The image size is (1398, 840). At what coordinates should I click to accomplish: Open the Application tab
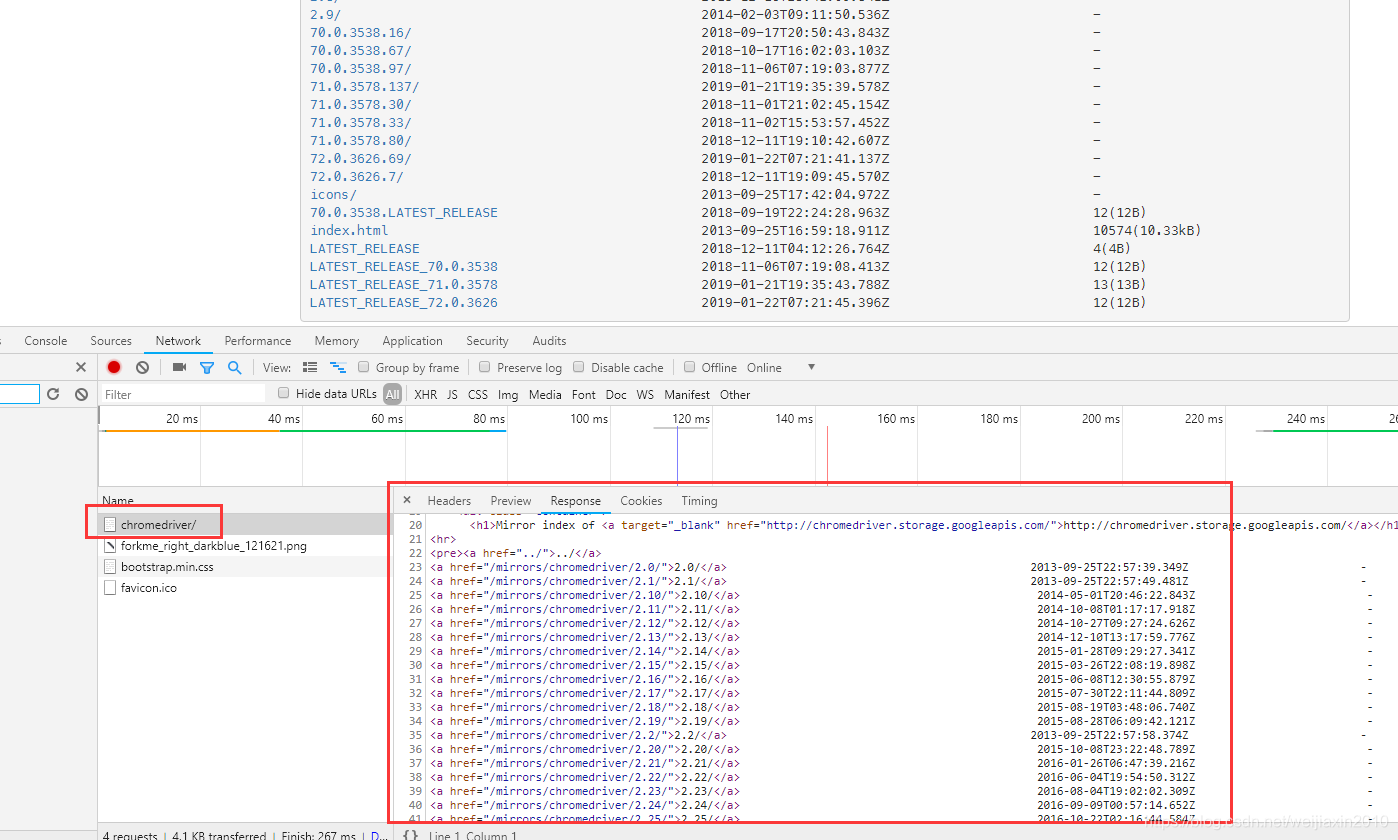coord(412,341)
